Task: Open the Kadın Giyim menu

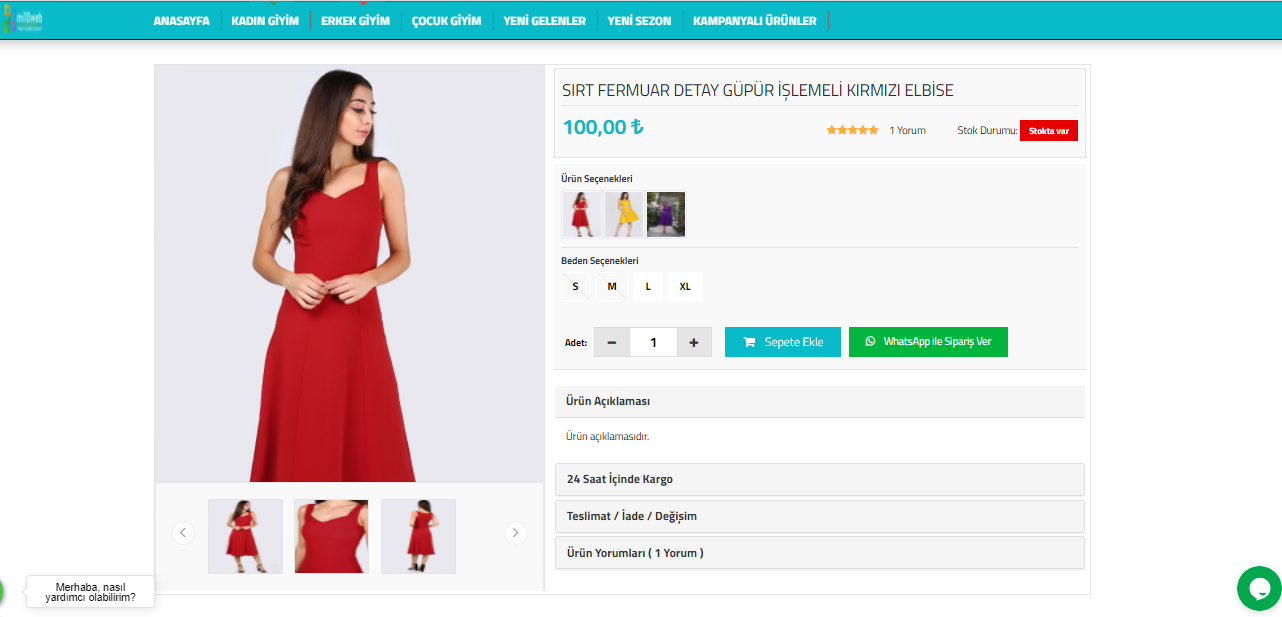Action: click(265, 20)
